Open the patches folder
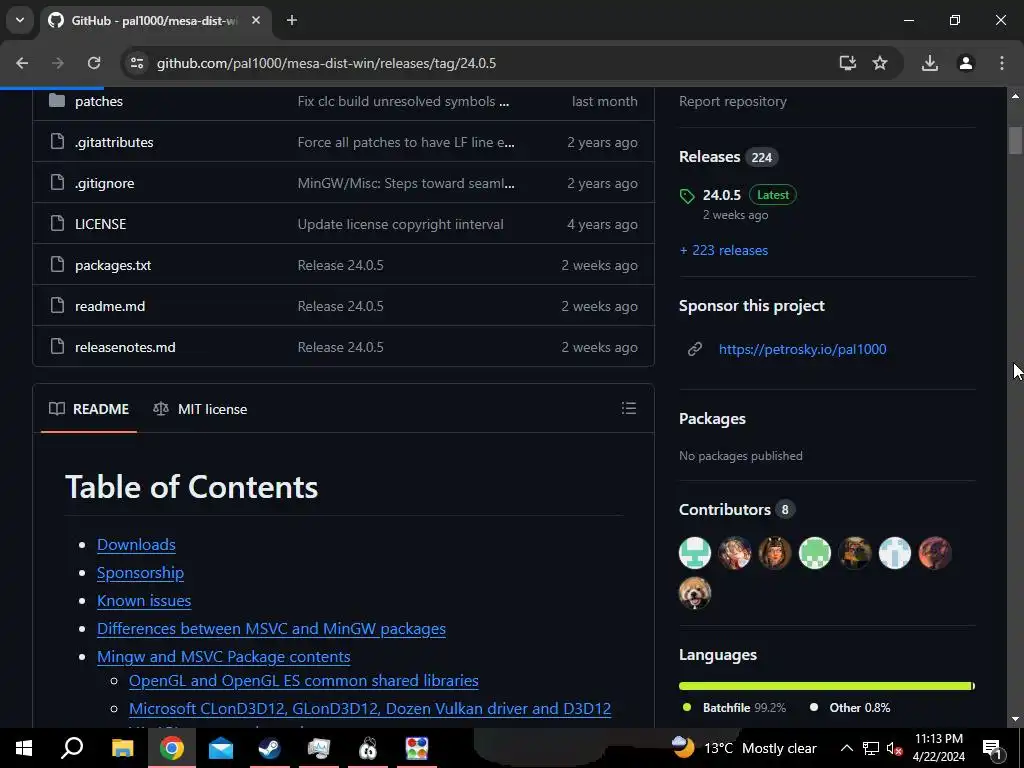Image resolution: width=1024 pixels, height=768 pixels. click(x=99, y=101)
